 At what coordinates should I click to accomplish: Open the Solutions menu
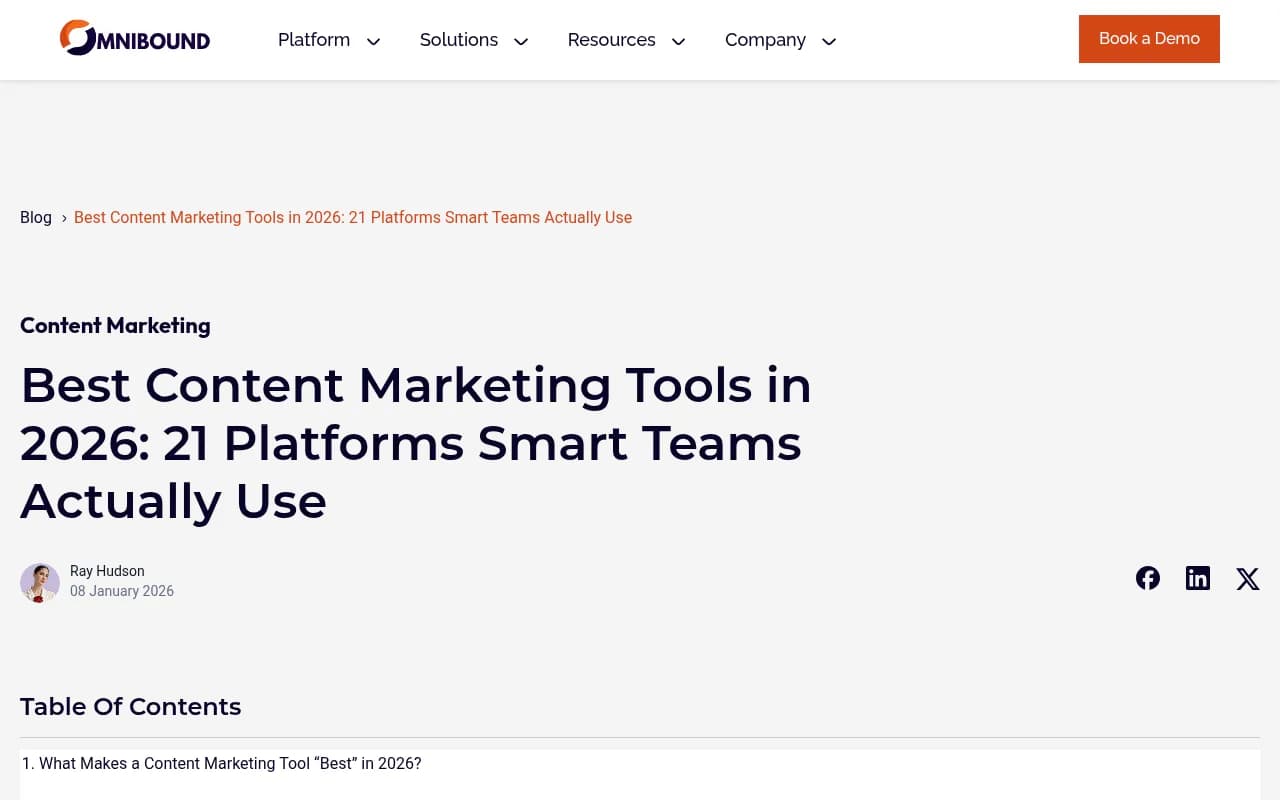pos(459,40)
